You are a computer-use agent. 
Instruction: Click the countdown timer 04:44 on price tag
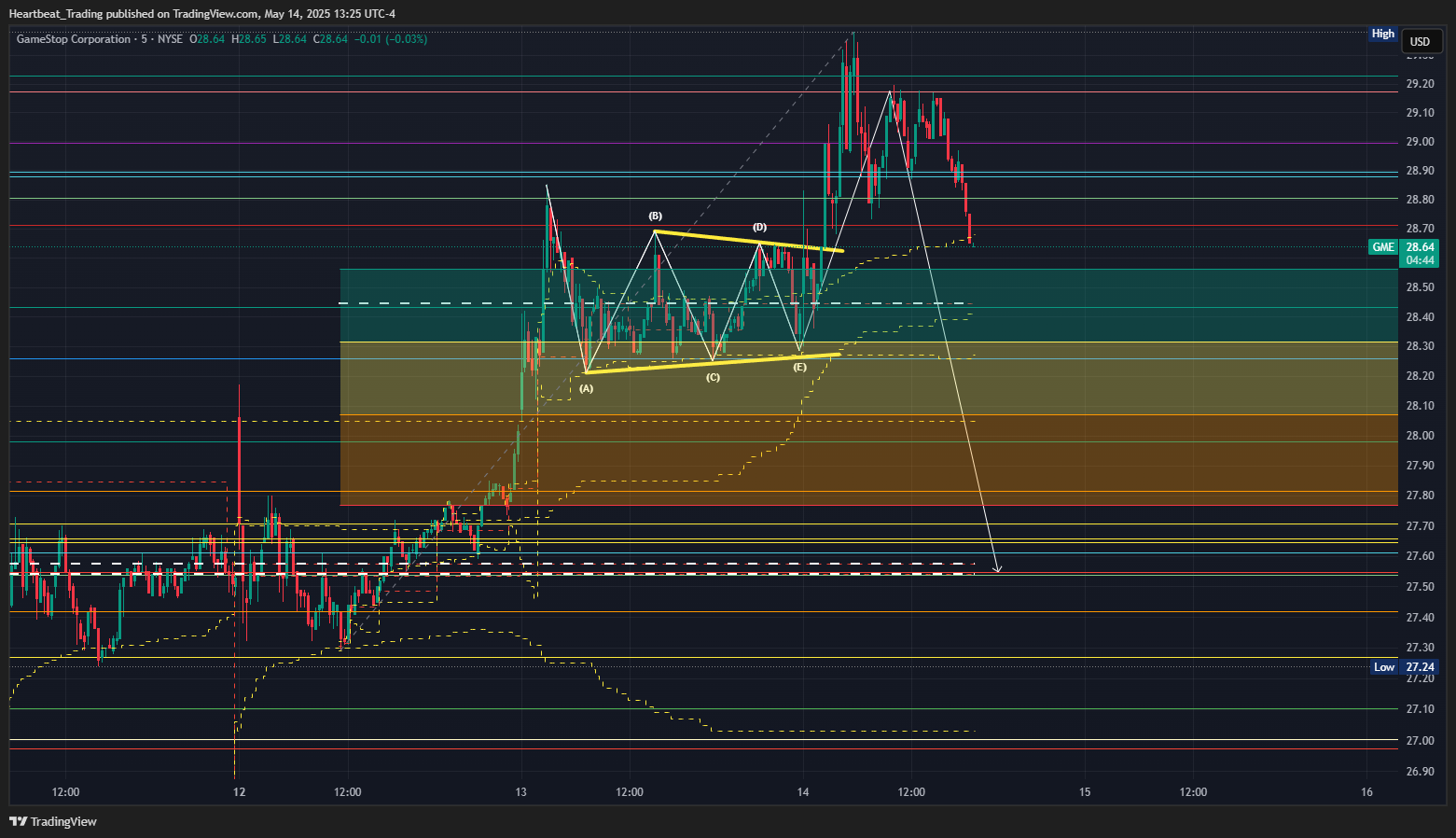click(x=1420, y=260)
